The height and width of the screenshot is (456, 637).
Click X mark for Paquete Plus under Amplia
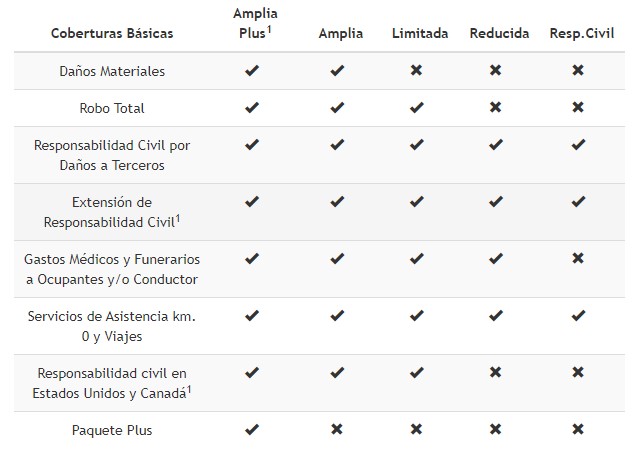pos(337,430)
